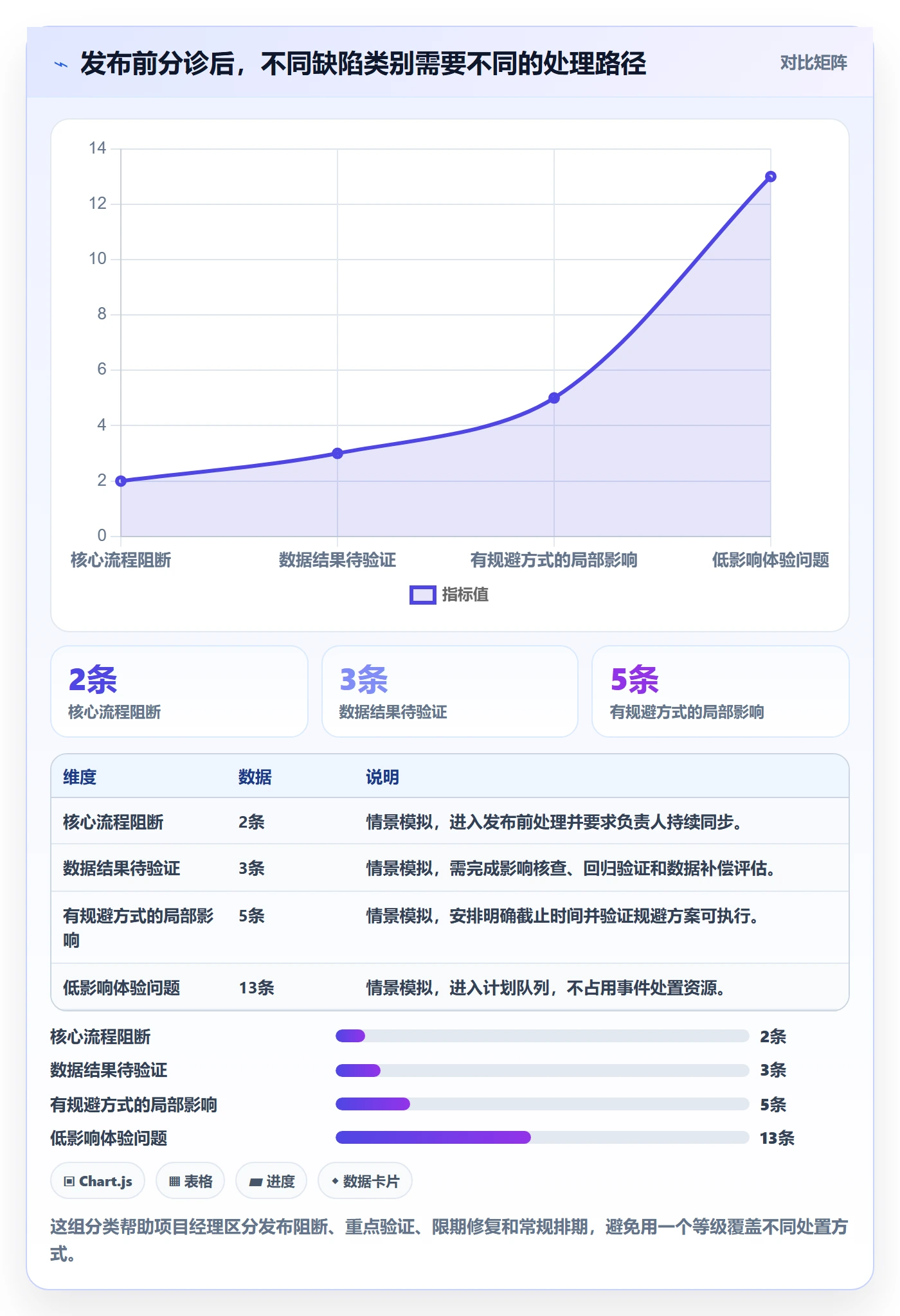The height and width of the screenshot is (1316, 900).
Task: Click the lightning icon beside the header title
Action: coord(61,64)
